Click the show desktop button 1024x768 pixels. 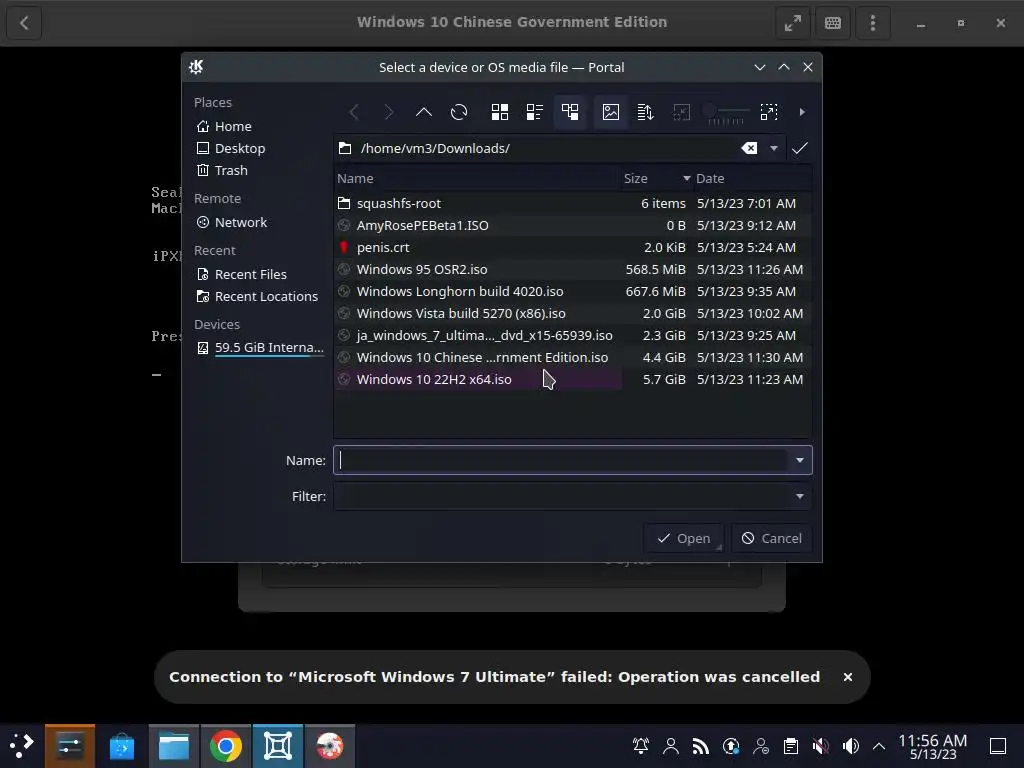[998, 746]
